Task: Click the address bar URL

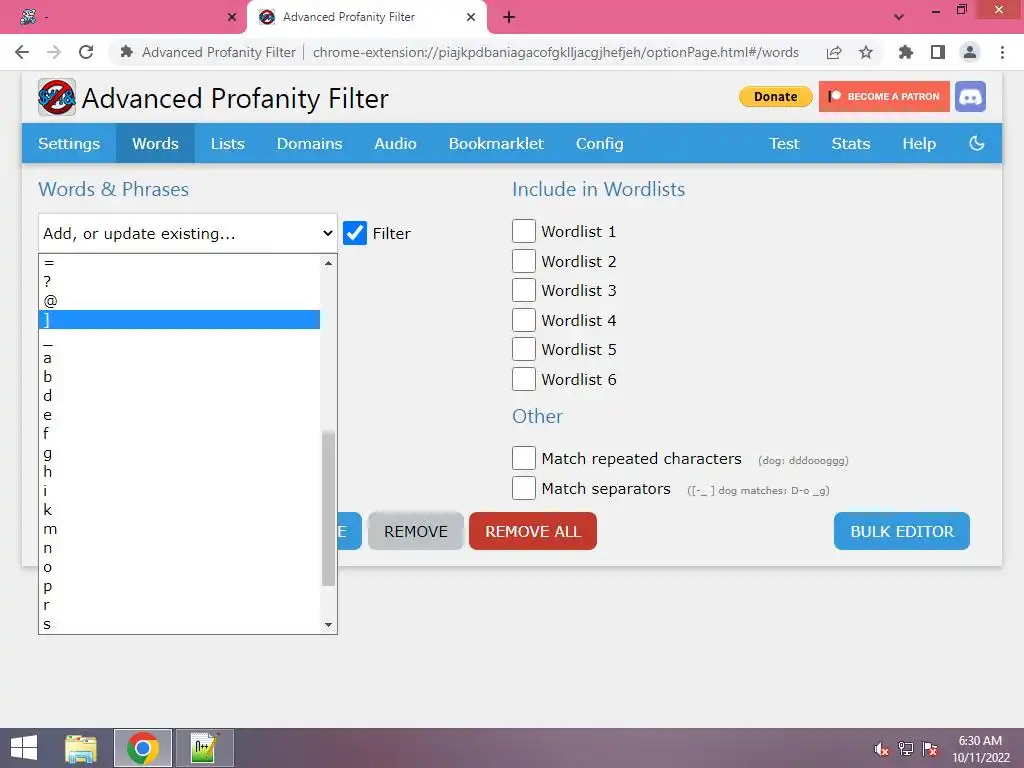Action: tap(555, 52)
